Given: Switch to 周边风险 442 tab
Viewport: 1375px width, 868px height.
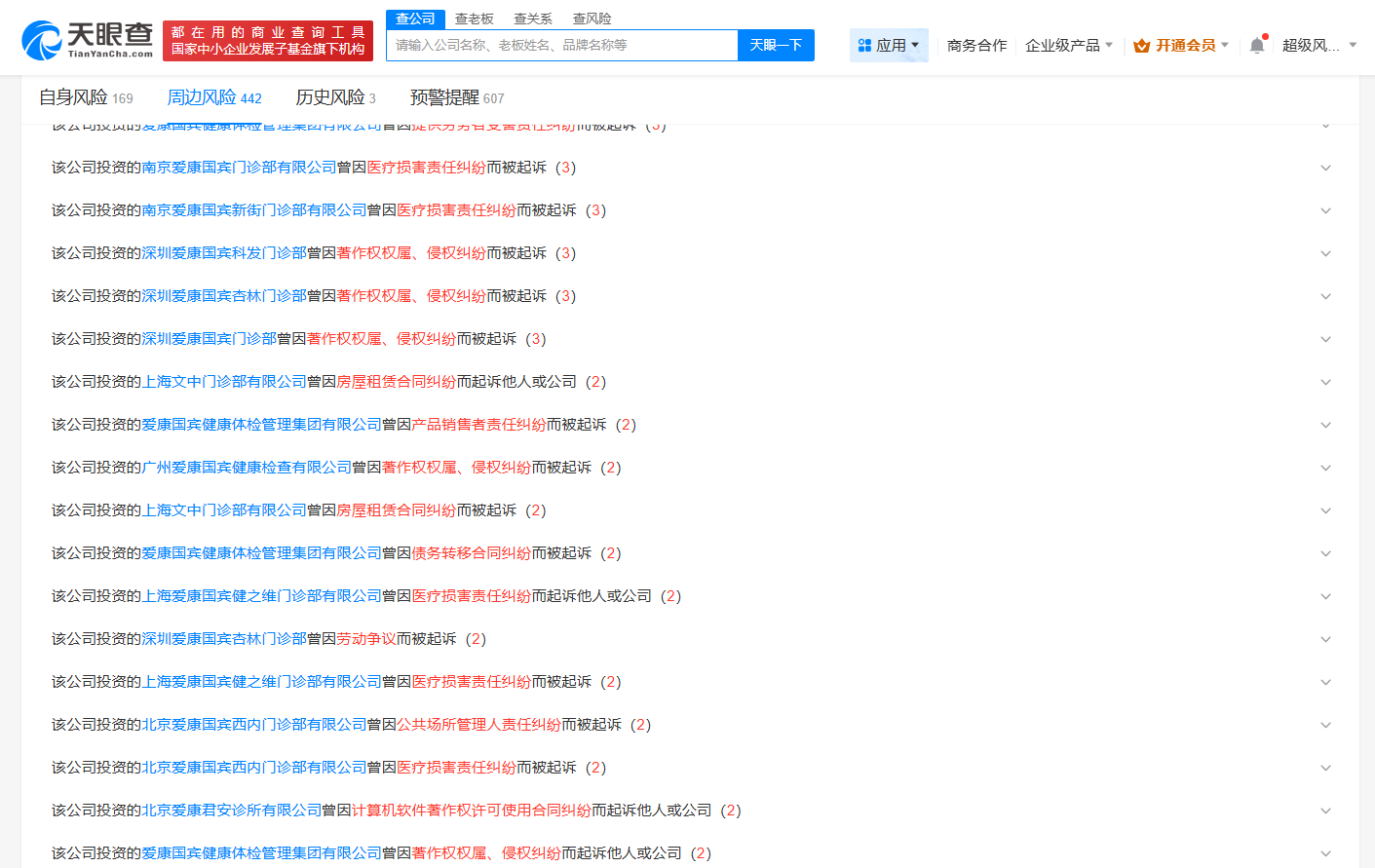Looking at the screenshot, I should [x=214, y=97].
